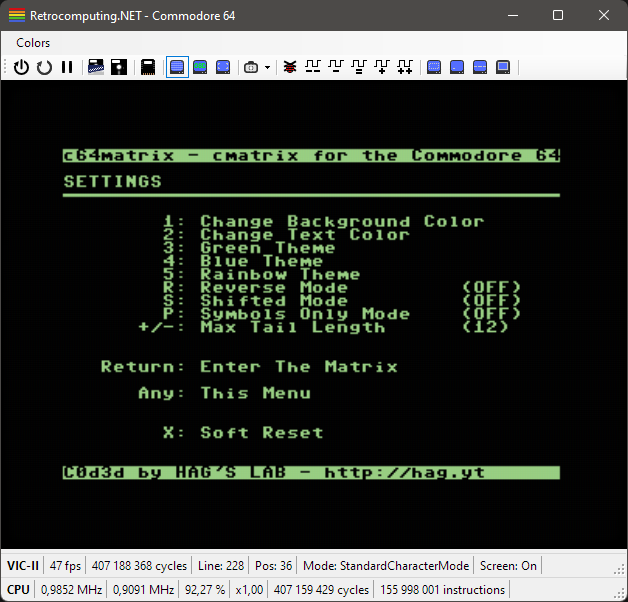The width and height of the screenshot is (628, 602).
Task: Click clock pulse icon with double minus
Action: (313, 67)
